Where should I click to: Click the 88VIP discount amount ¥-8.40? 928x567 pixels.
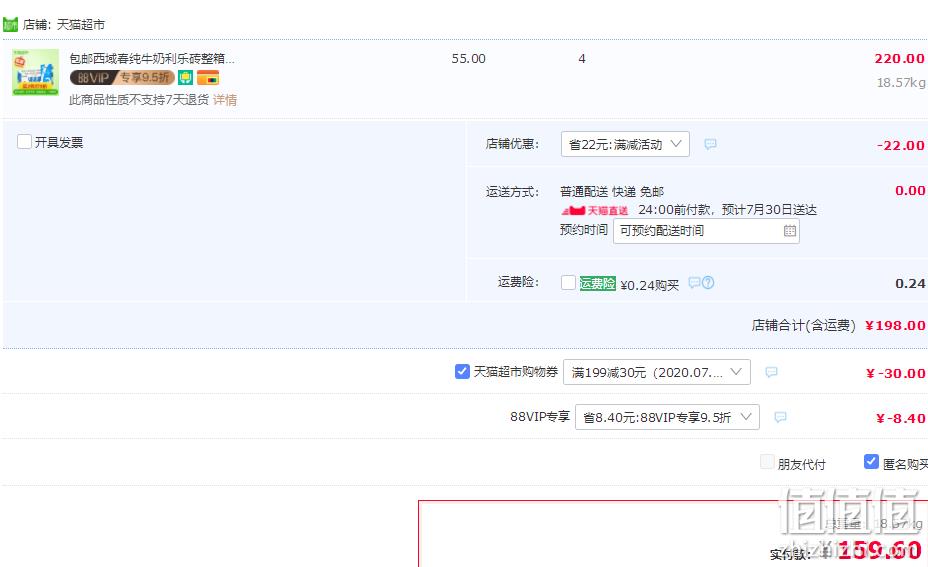[x=900, y=418]
